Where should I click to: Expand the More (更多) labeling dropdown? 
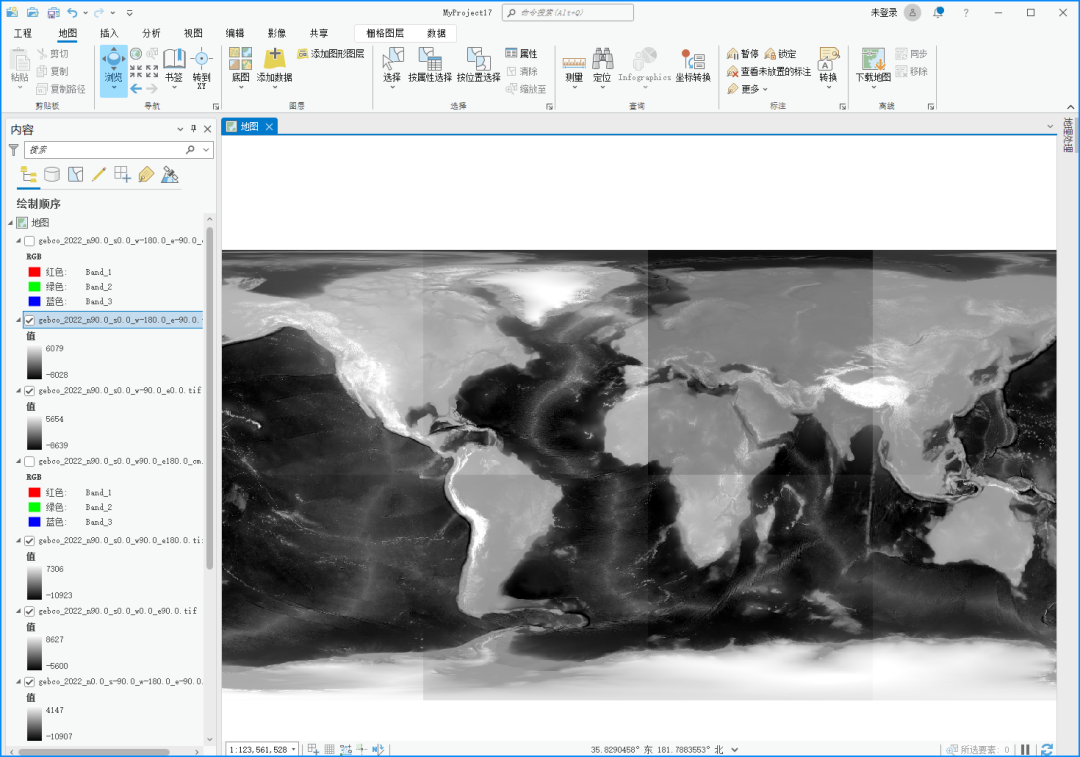coord(748,89)
